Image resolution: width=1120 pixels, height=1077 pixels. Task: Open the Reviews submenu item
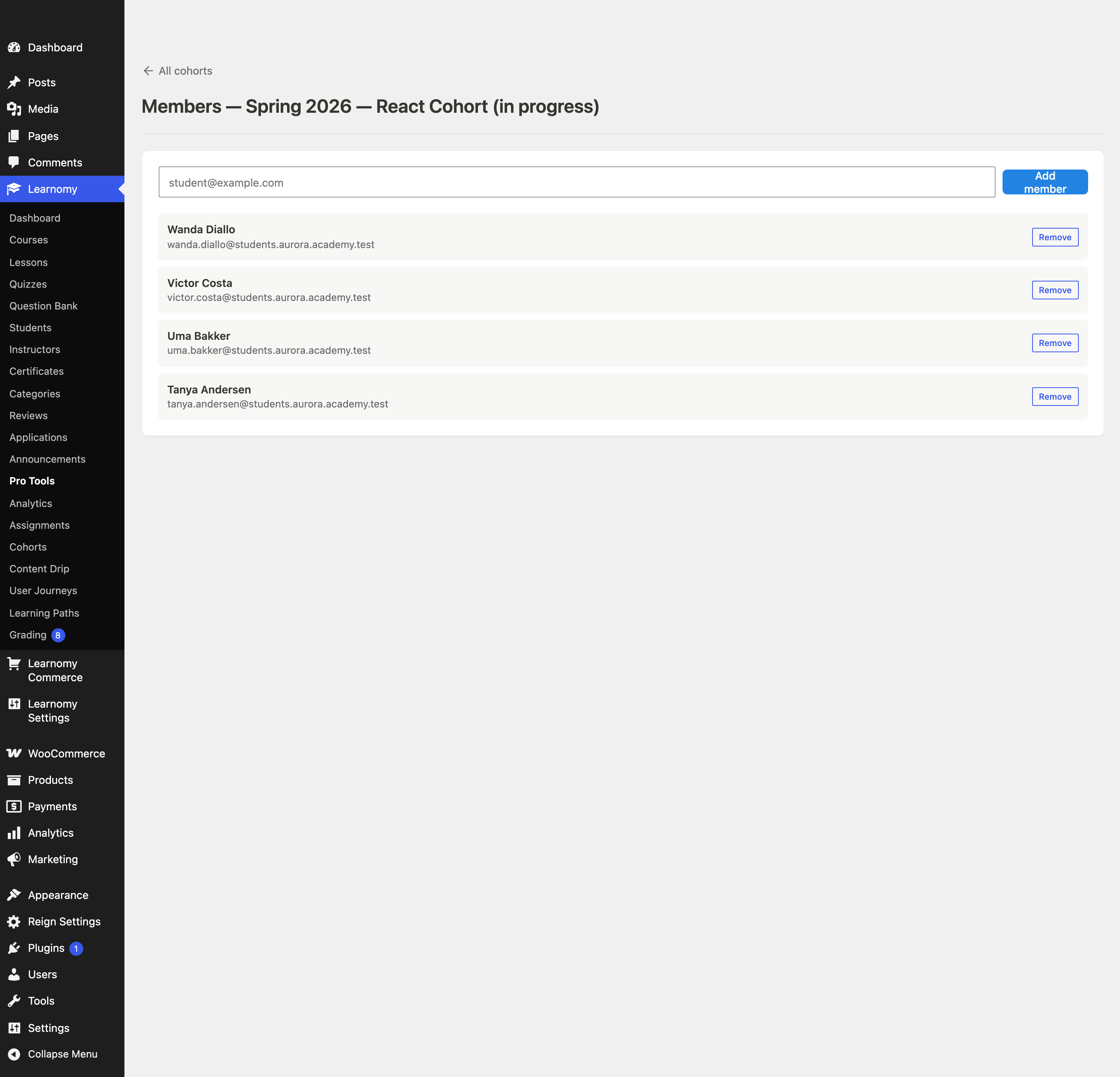pyautogui.click(x=28, y=415)
